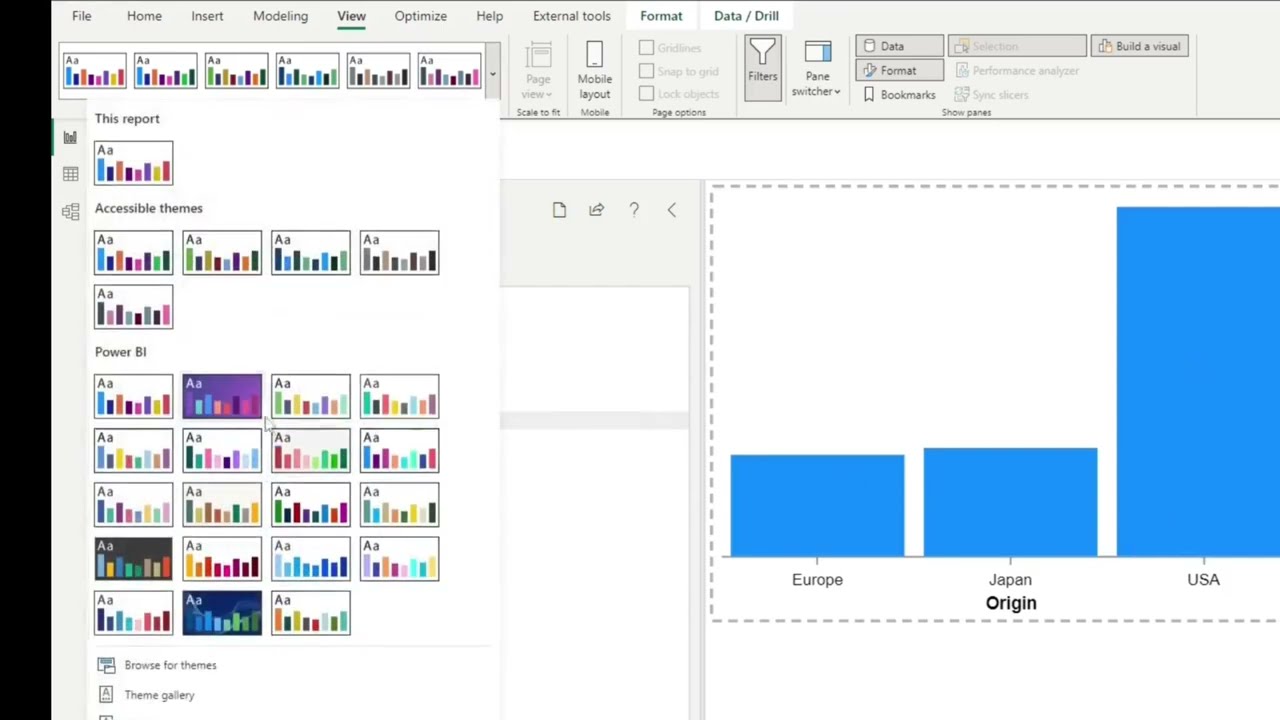Toggle the Selection pane button
1280x720 pixels.
[x=1017, y=46]
